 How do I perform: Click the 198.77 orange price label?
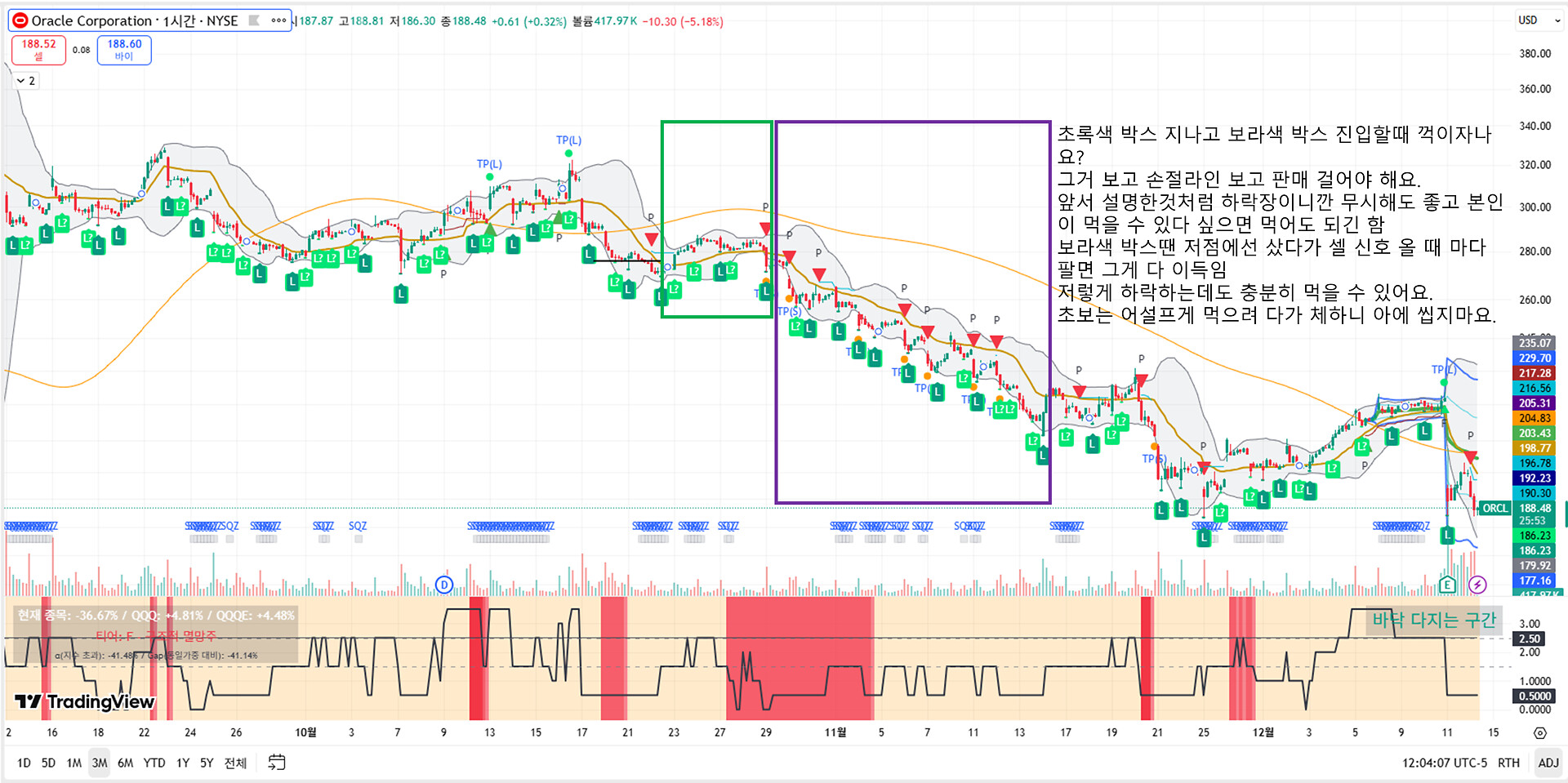1535,448
